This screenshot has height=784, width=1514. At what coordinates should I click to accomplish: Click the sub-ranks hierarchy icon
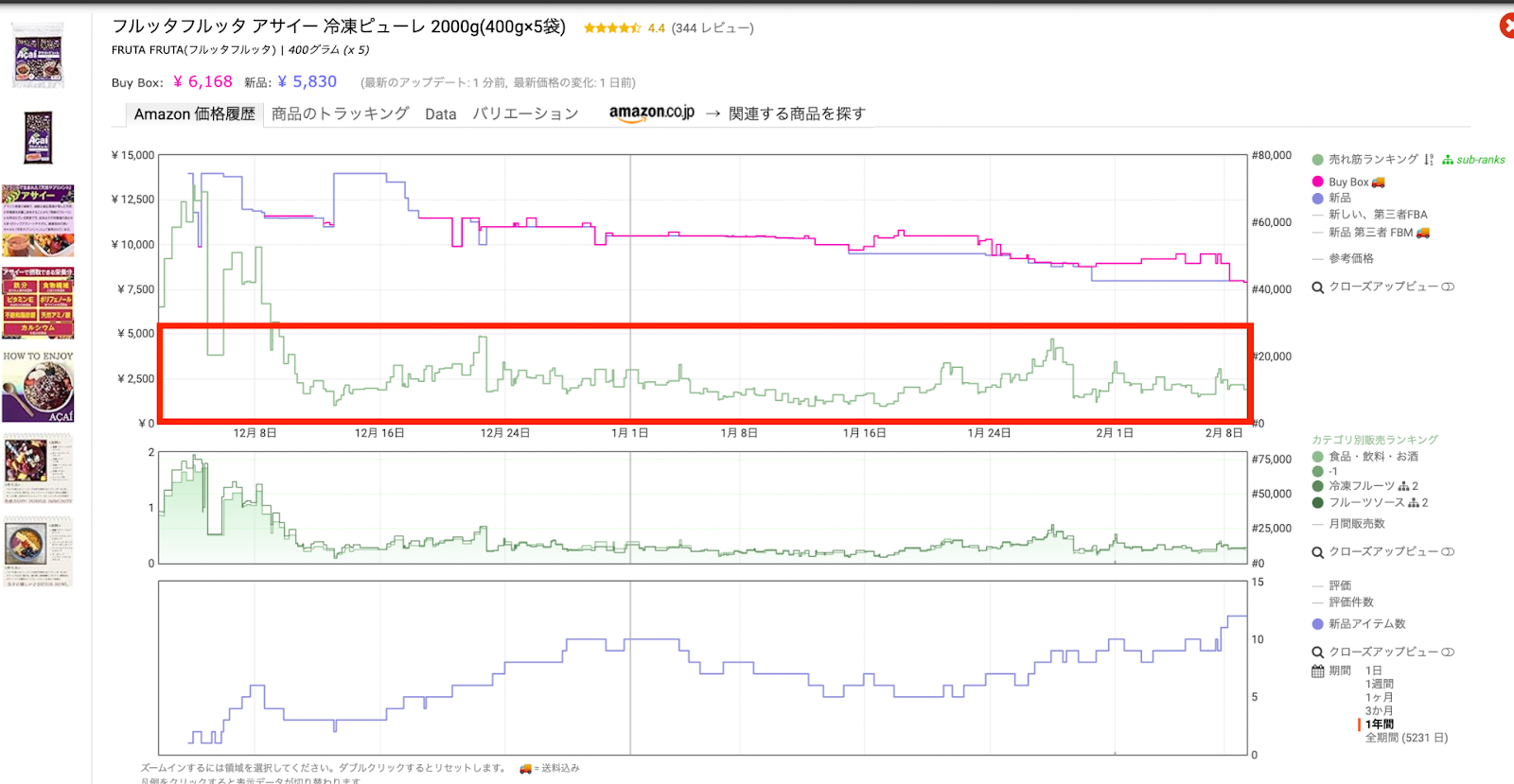point(1447,160)
